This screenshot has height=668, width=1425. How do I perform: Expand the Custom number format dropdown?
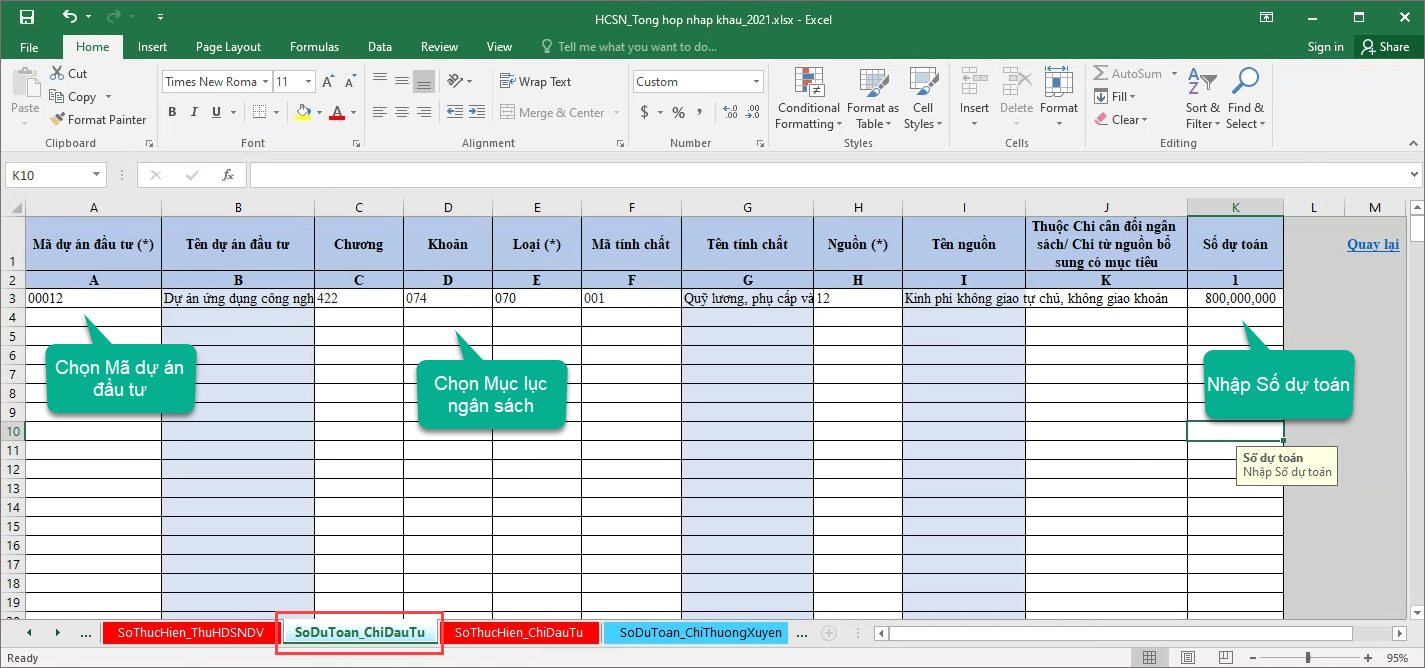point(756,82)
